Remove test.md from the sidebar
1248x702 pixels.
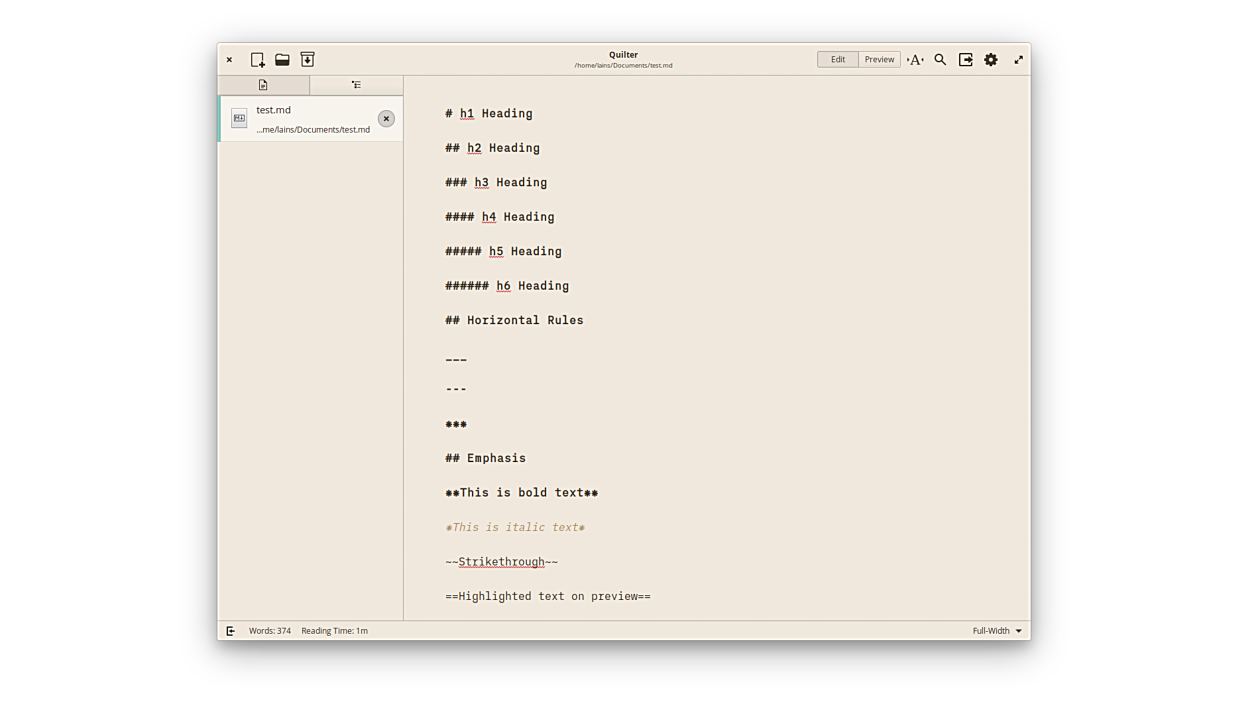pyautogui.click(x=386, y=119)
